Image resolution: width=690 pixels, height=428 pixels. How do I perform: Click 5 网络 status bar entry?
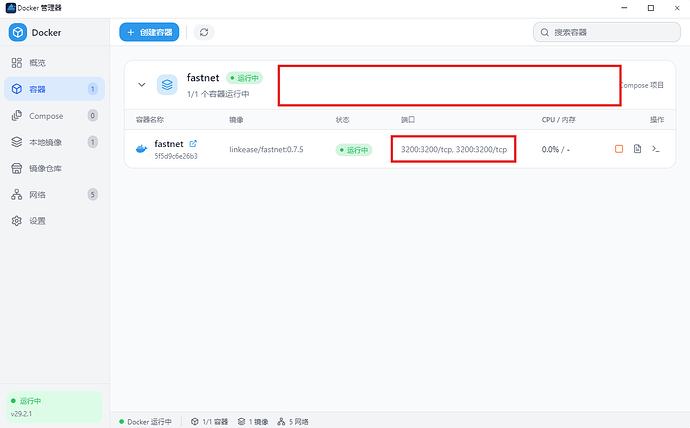click(x=293, y=422)
